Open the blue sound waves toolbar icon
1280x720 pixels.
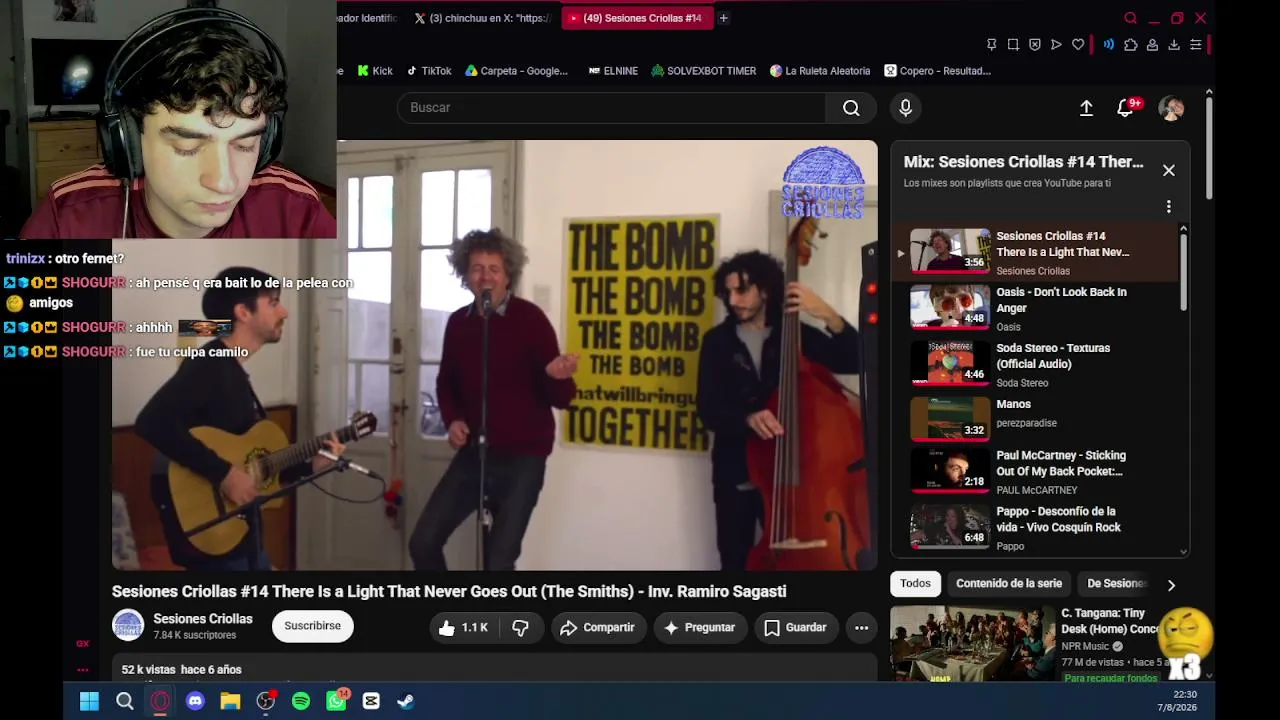1109,44
